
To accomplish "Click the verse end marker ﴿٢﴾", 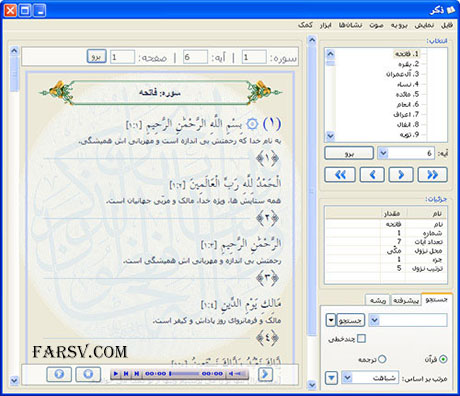I will [x=267, y=218].
